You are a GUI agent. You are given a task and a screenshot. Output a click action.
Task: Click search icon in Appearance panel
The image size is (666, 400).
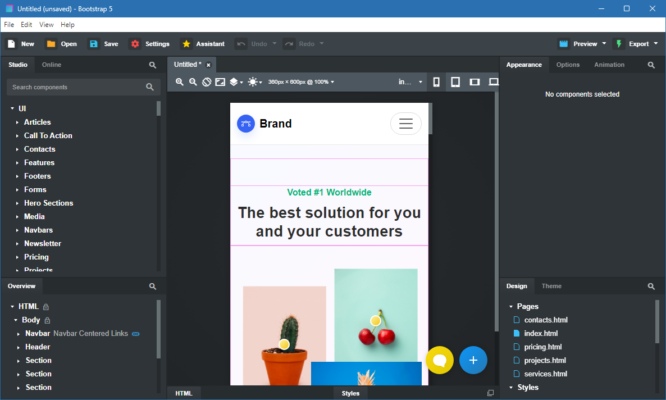(x=651, y=65)
